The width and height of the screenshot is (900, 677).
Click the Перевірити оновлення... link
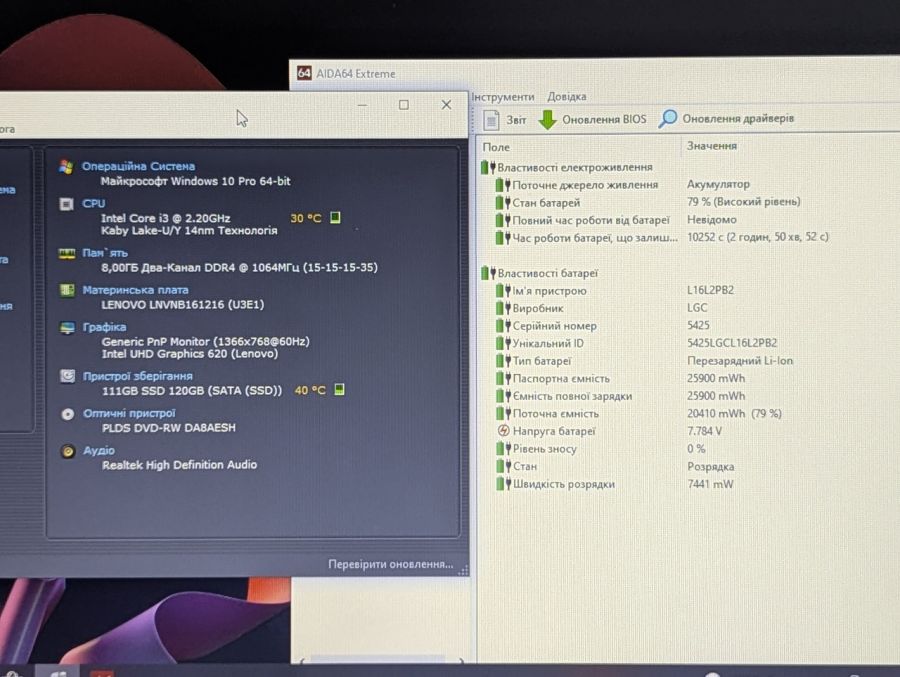[x=390, y=564]
